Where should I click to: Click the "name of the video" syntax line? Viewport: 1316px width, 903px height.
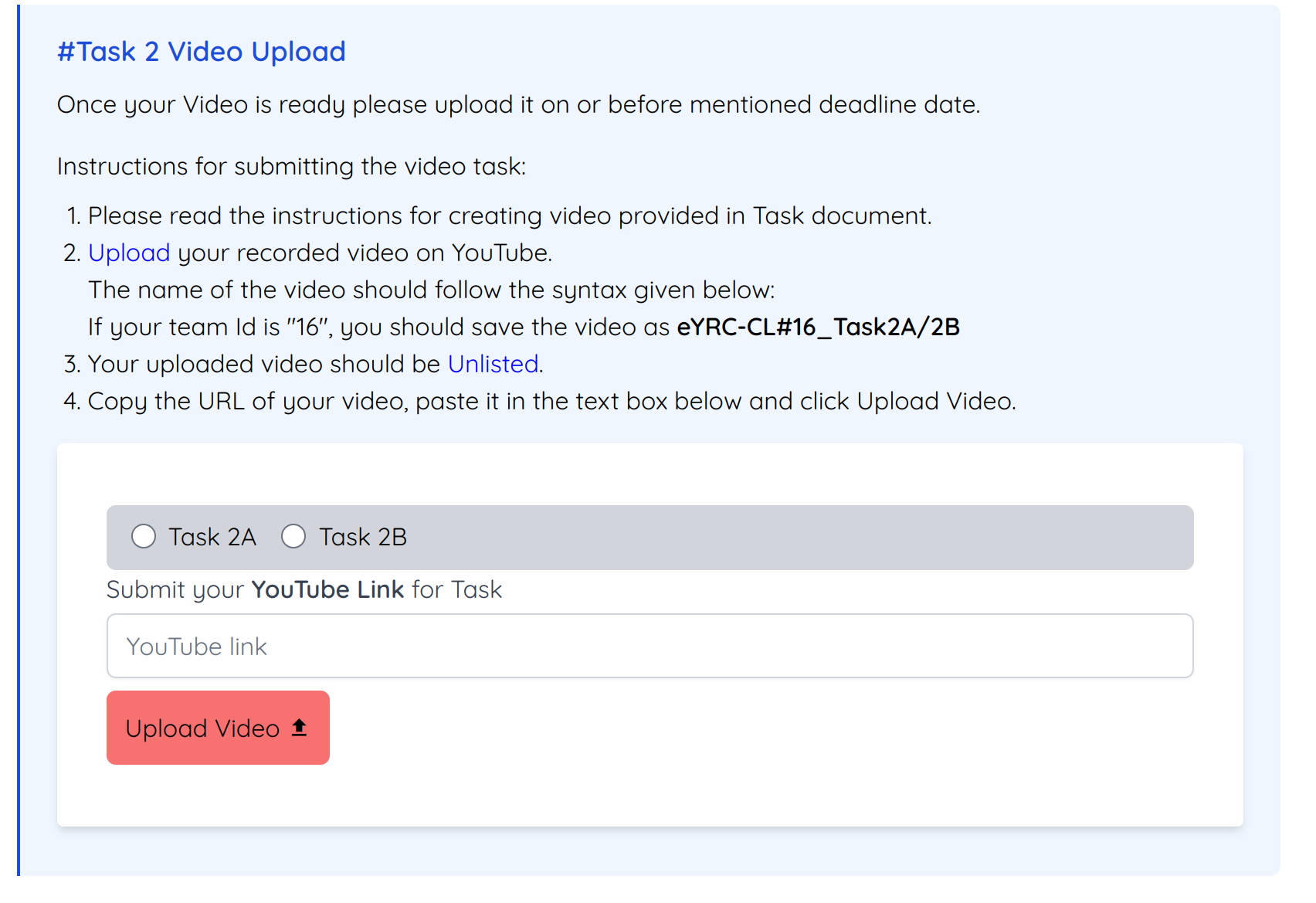[431, 290]
